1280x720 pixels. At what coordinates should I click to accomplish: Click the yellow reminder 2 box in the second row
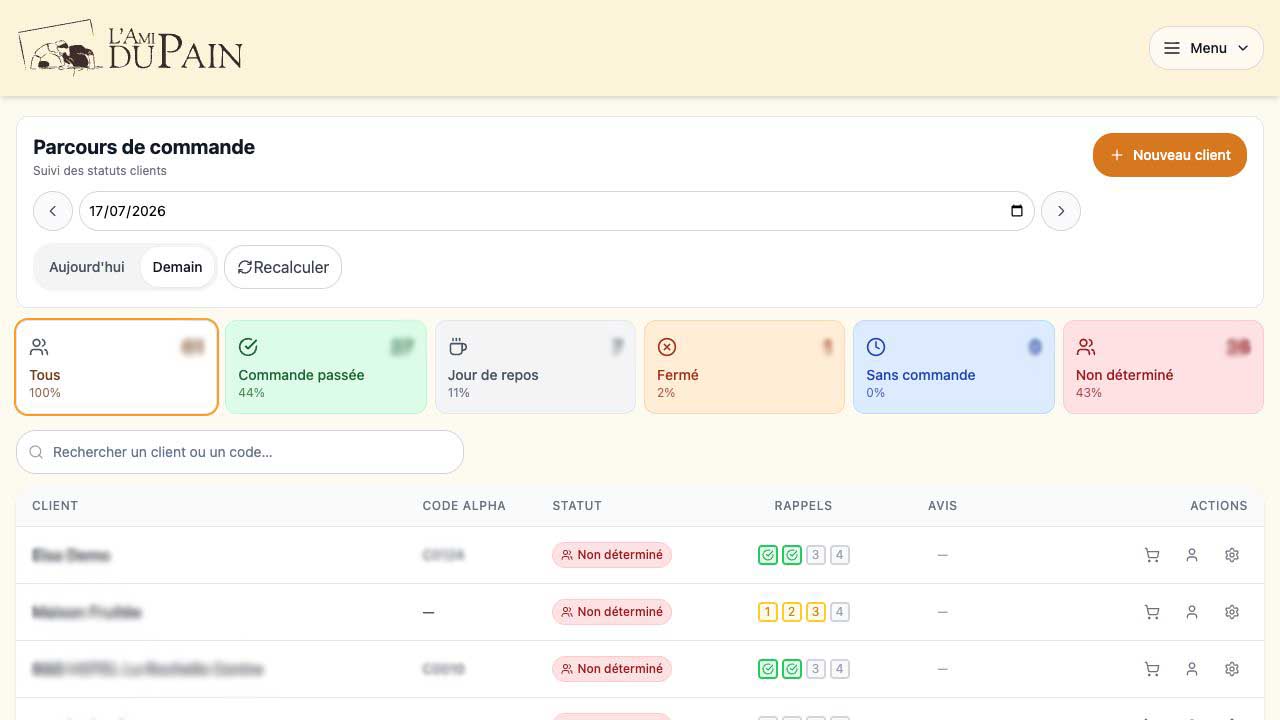[792, 612]
